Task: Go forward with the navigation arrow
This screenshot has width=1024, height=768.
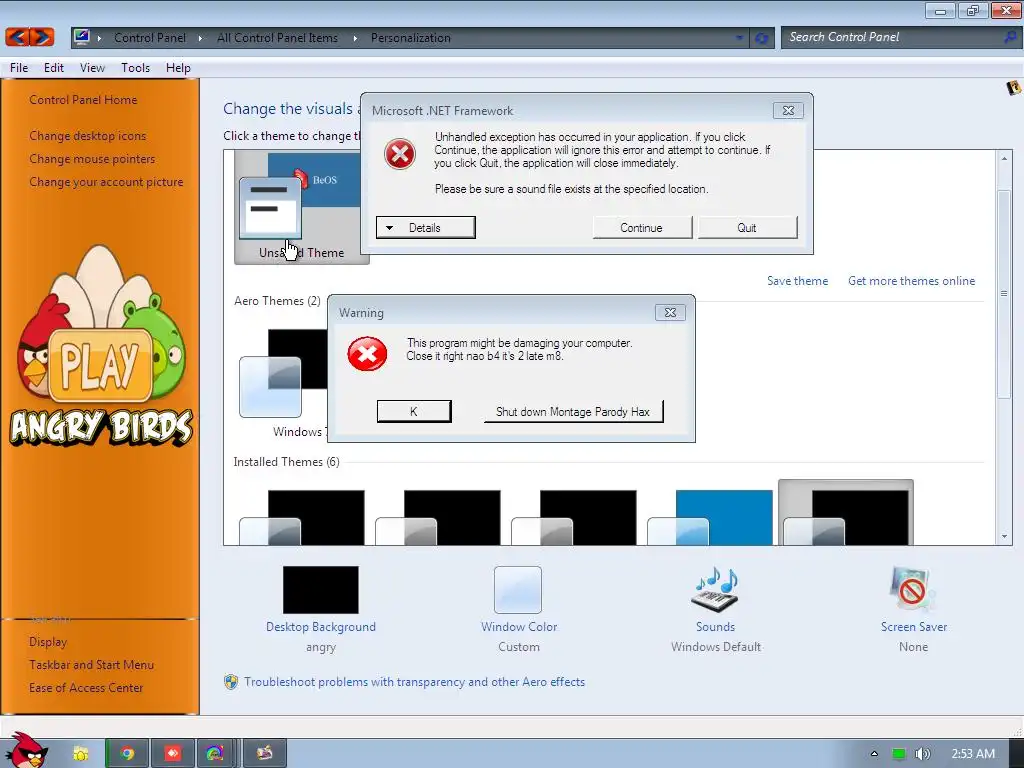Action: click(x=41, y=37)
